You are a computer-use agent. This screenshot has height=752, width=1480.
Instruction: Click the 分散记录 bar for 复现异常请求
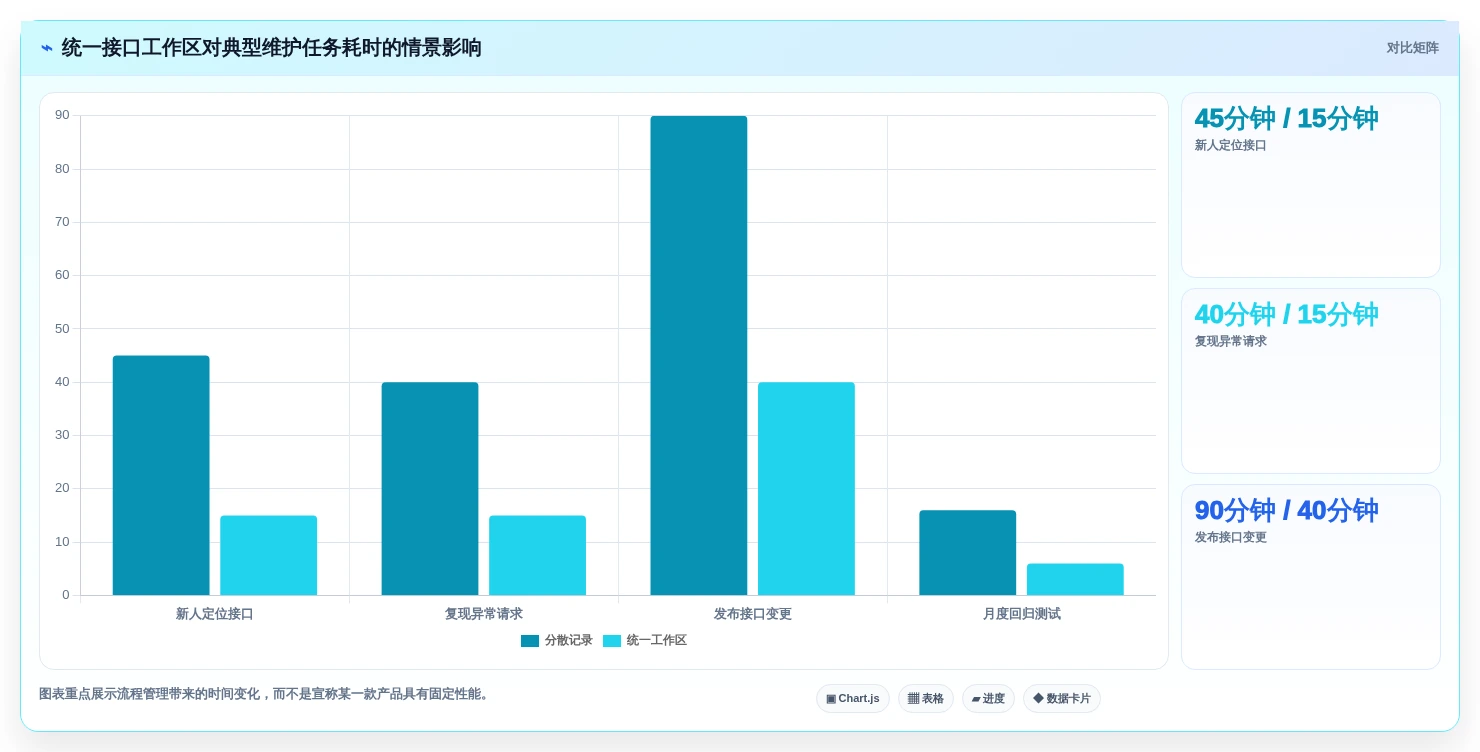[x=430, y=489]
